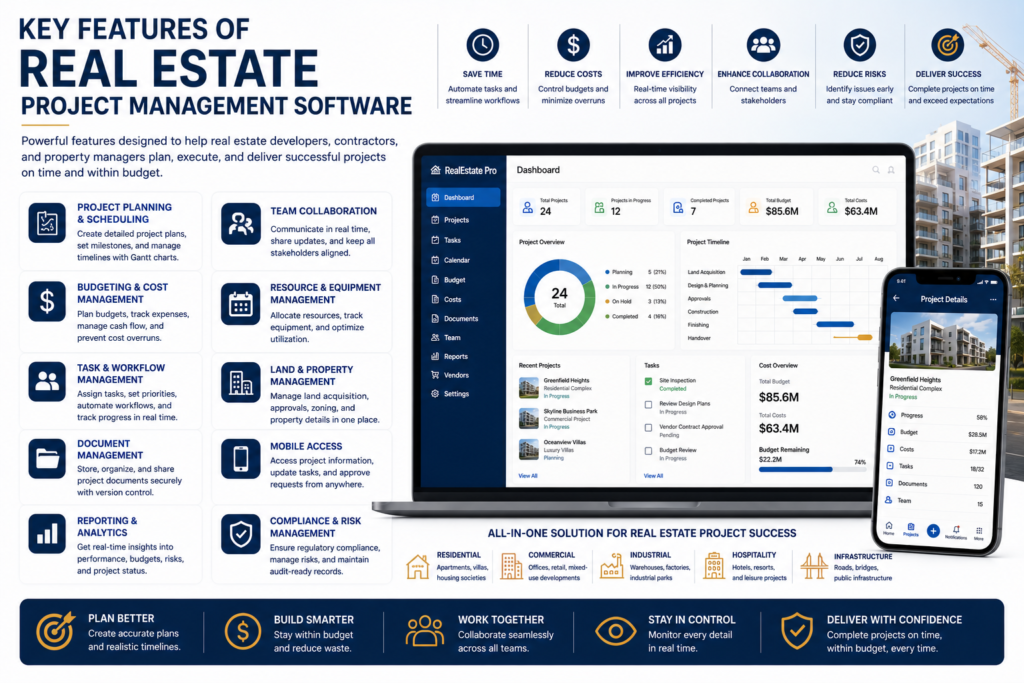Image resolution: width=1024 pixels, height=683 pixels.
Task: Click the Mobile Access phone icon
Action: pyautogui.click(x=240, y=458)
